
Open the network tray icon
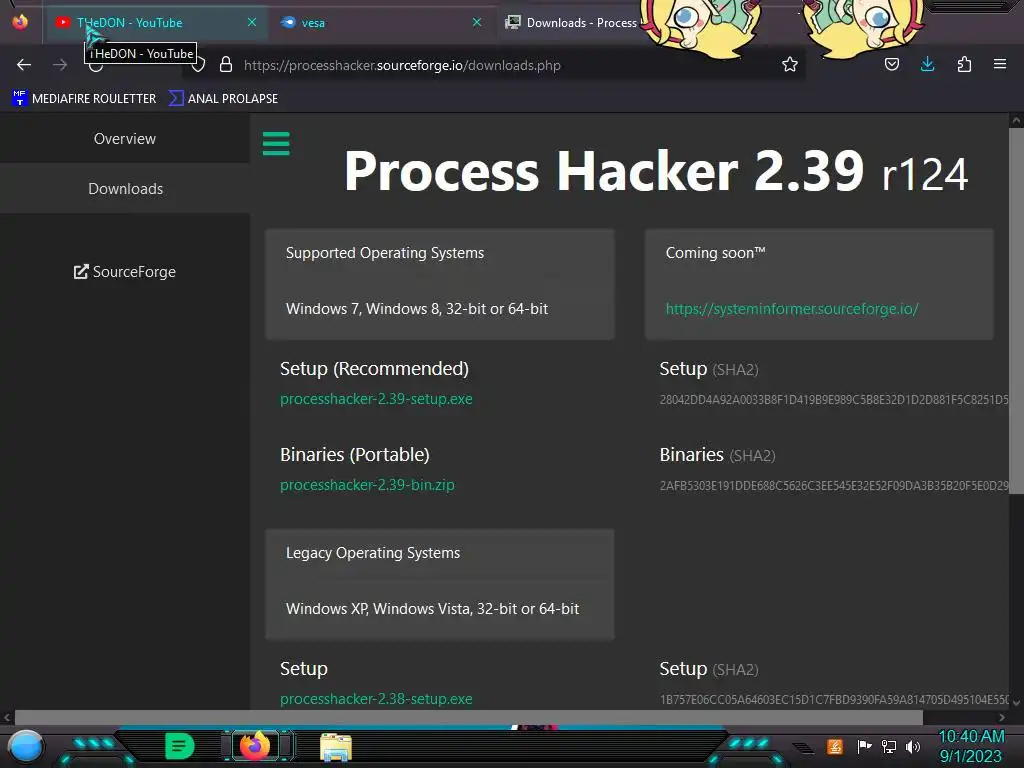[x=889, y=746]
